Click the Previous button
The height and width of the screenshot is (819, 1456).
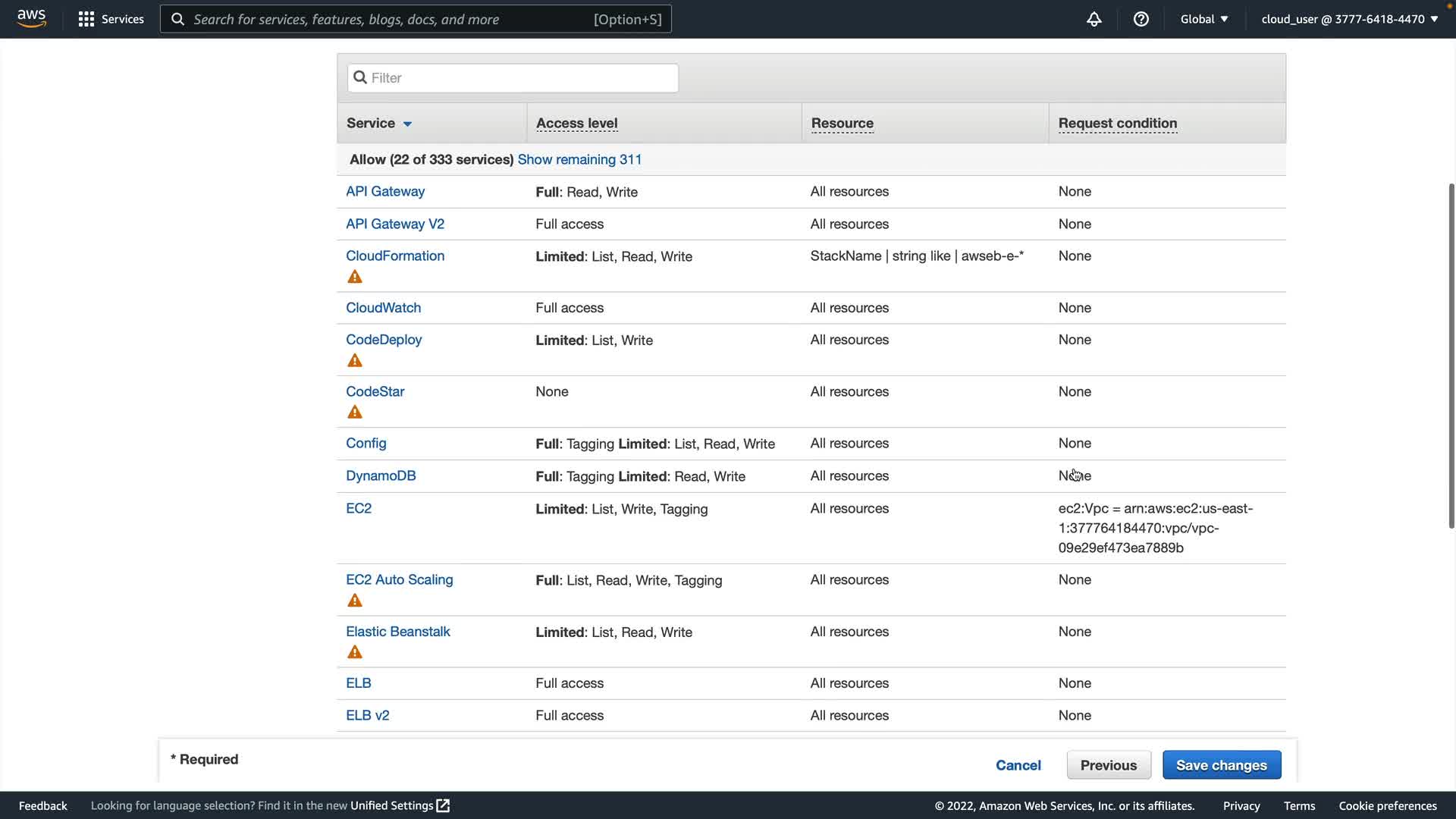point(1108,765)
